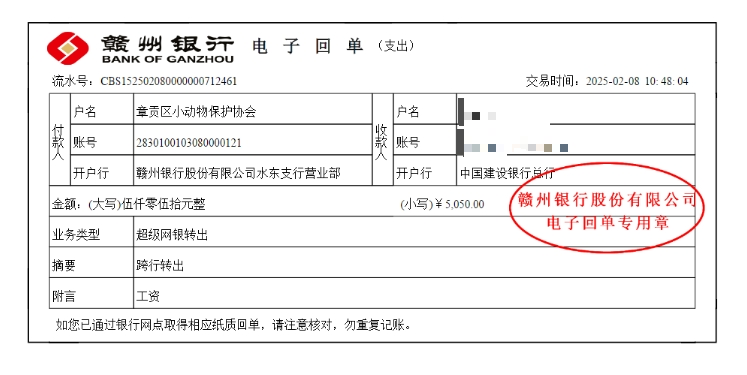Click business type value 超级网银转出

click(172, 234)
